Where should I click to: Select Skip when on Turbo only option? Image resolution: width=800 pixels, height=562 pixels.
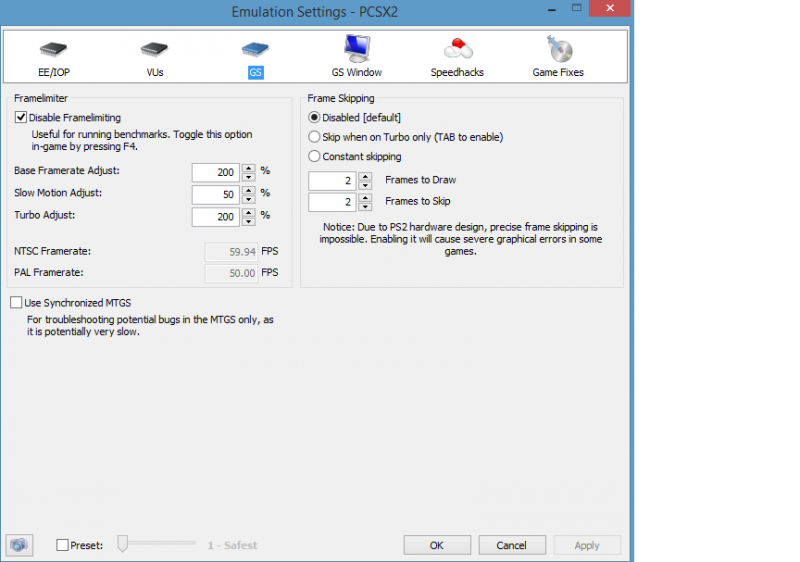click(314, 137)
